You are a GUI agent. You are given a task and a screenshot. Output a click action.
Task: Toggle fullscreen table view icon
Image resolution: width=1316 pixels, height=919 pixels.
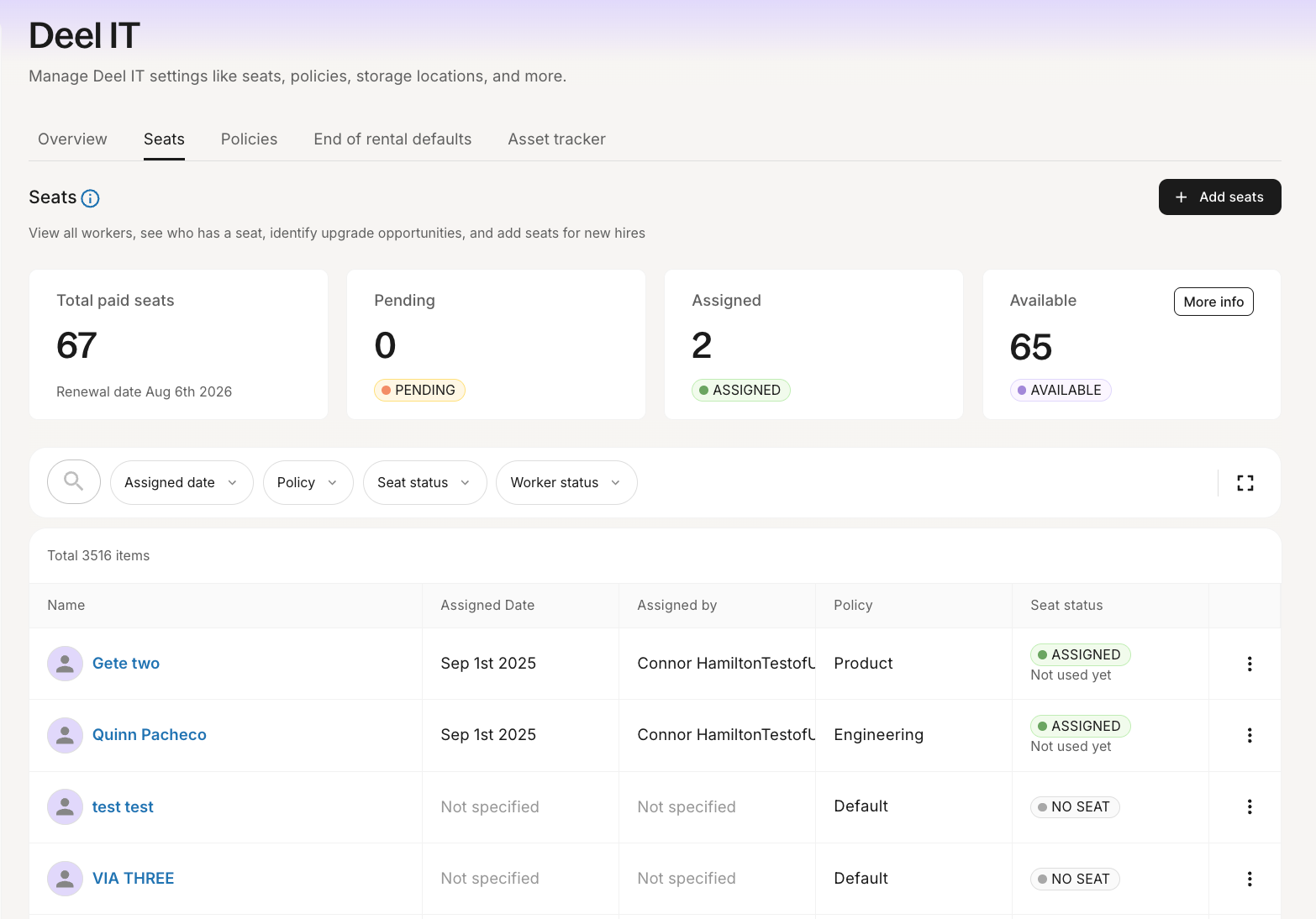click(1245, 483)
